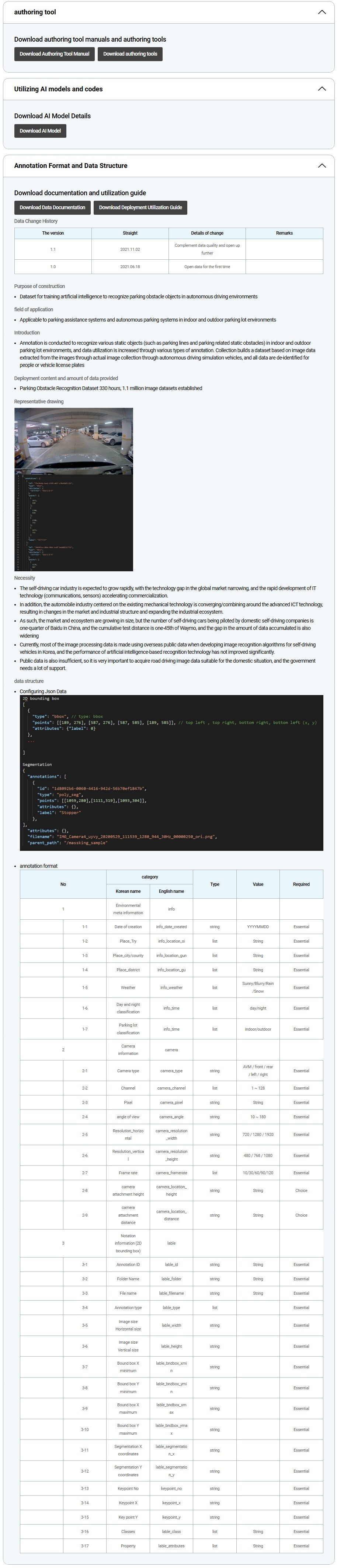The image size is (337, 1568).
Task: Get the Deployment Utilization Guide download
Action: click(140, 208)
